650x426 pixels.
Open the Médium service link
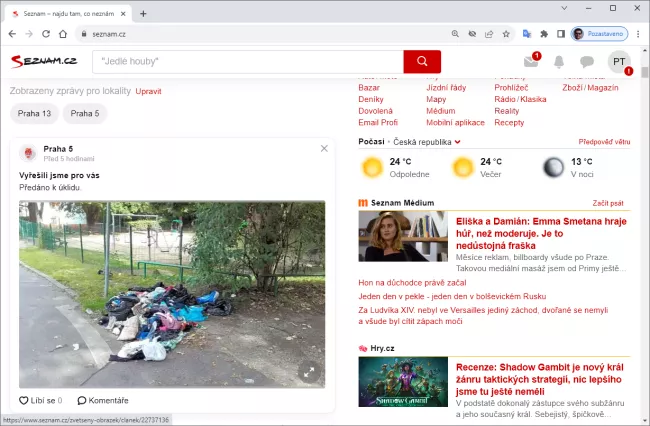click(441, 111)
